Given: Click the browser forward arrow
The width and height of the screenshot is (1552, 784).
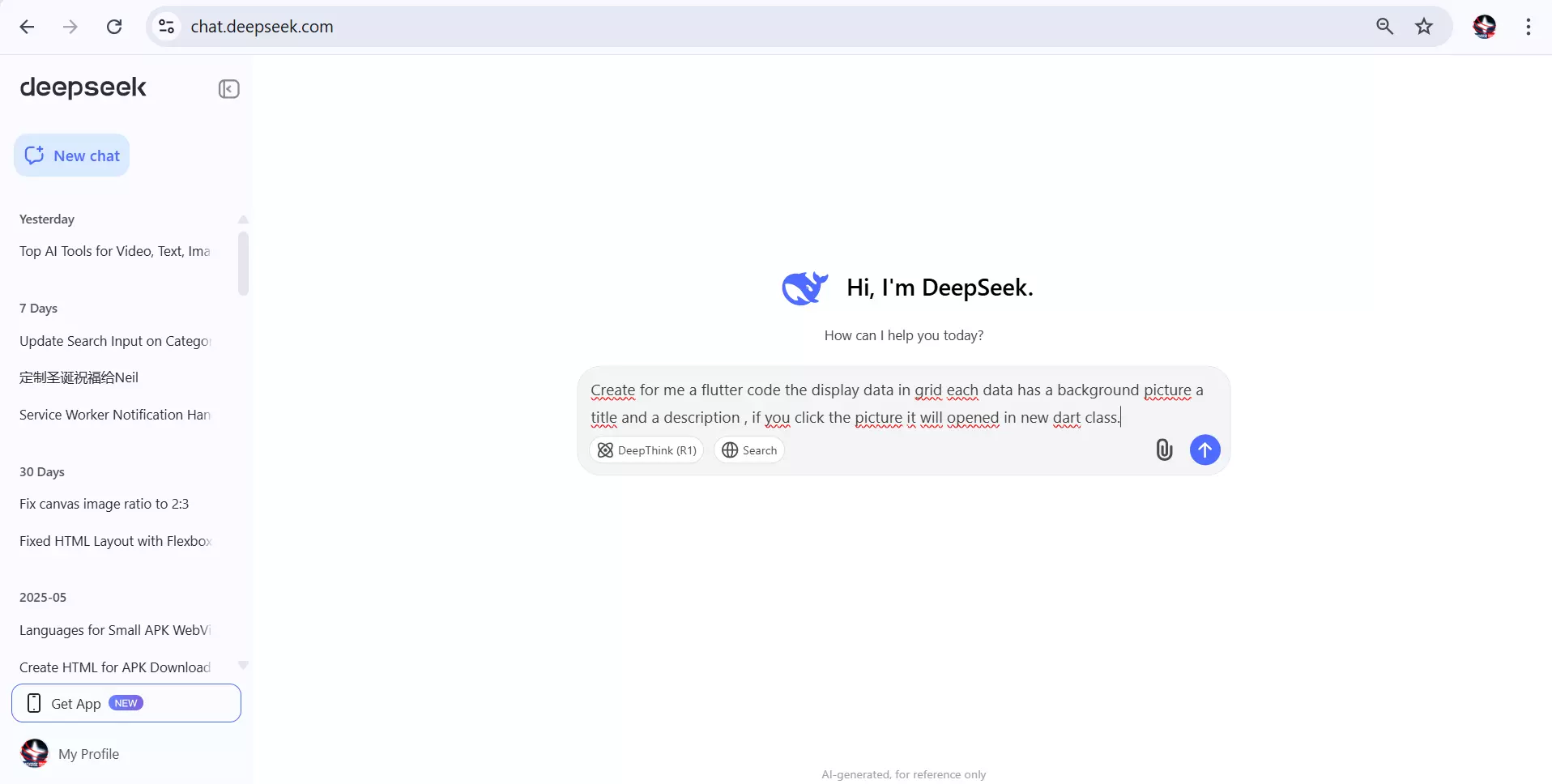Looking at the screenshot, I should [70, 27].
